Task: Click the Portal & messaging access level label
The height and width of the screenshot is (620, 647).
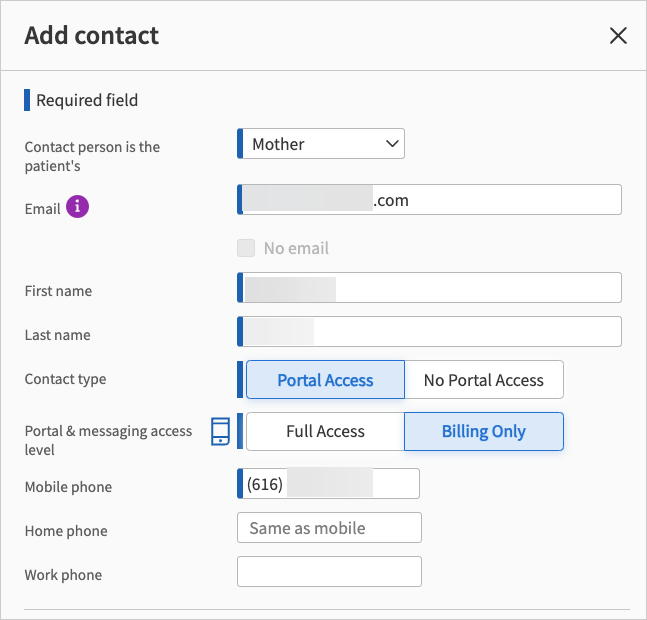Action: pos(108,440)
